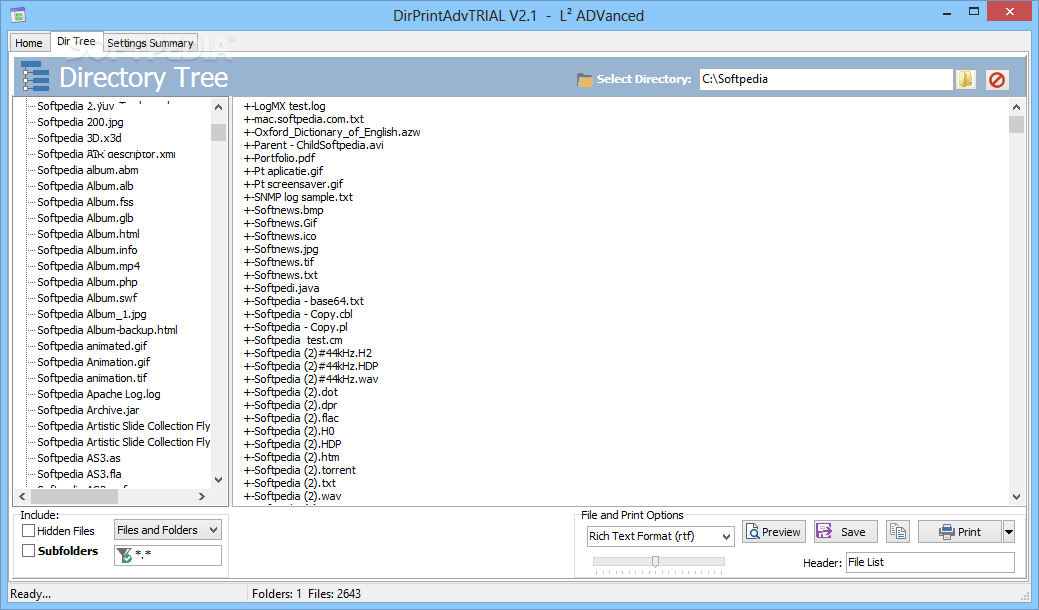Click the Files: 2643 status bar entry

pos(335,593)
